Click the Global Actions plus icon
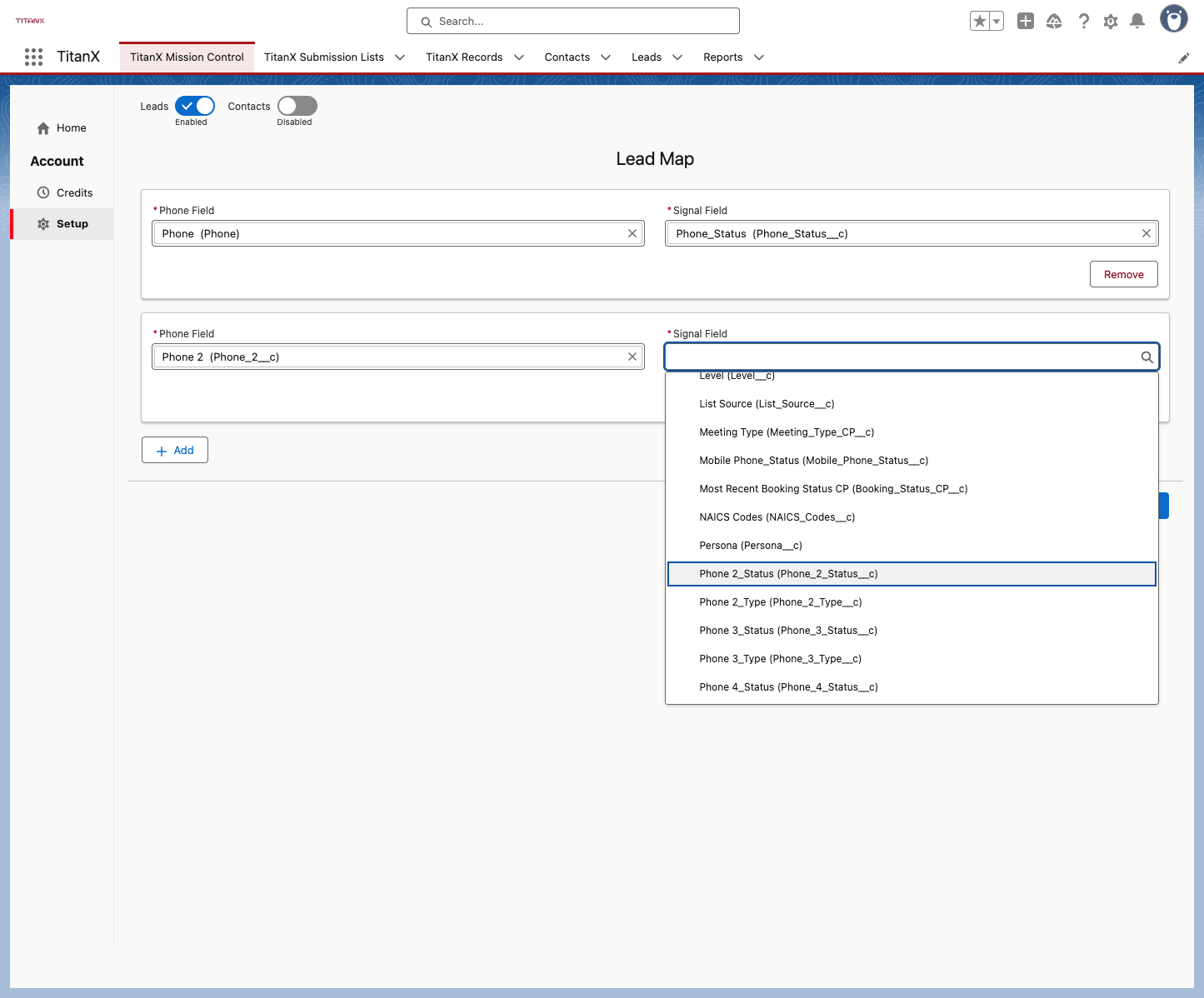 coord(1026,21)
